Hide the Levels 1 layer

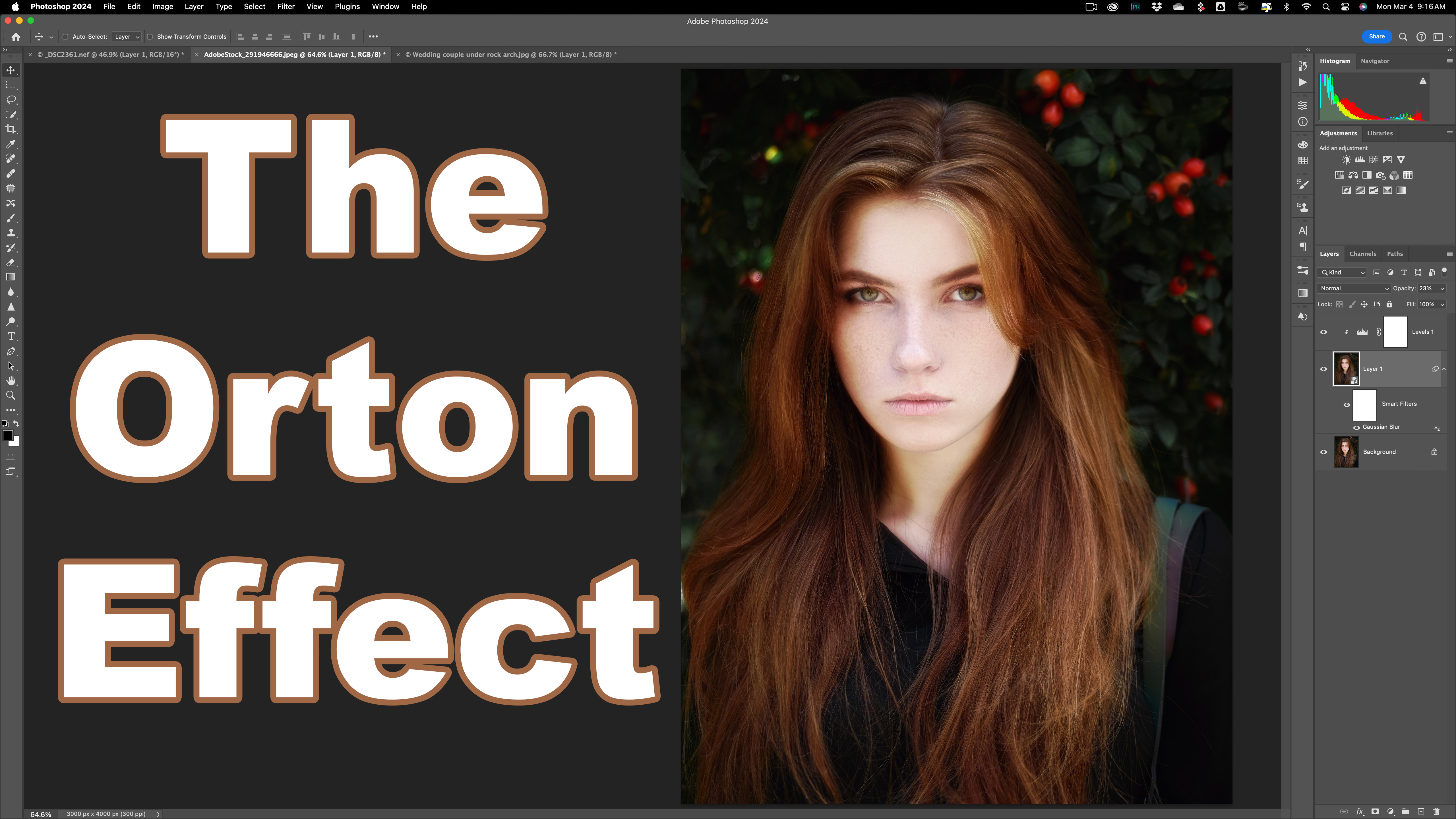(1324, 332)
